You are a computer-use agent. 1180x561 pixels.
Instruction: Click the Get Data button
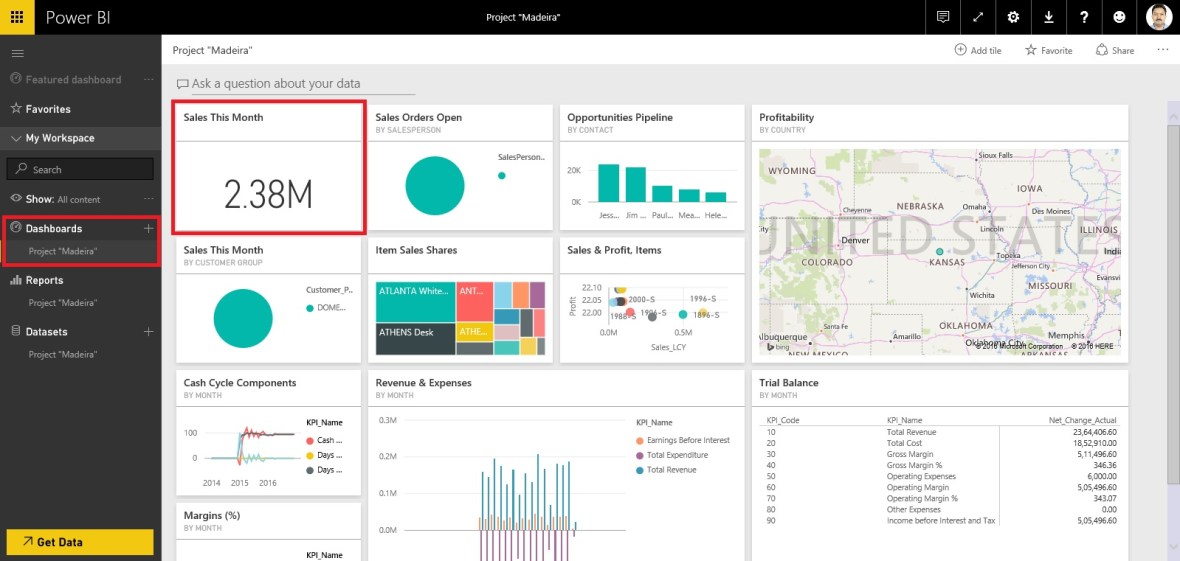[x=80, y=542]
